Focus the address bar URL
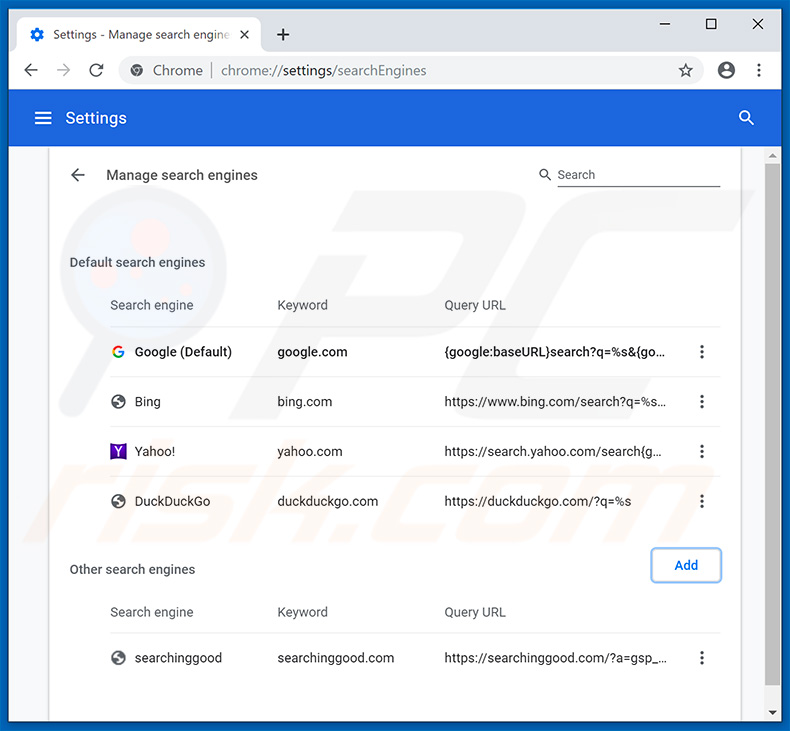Screen dimensions: 790x731 [323, 70]
